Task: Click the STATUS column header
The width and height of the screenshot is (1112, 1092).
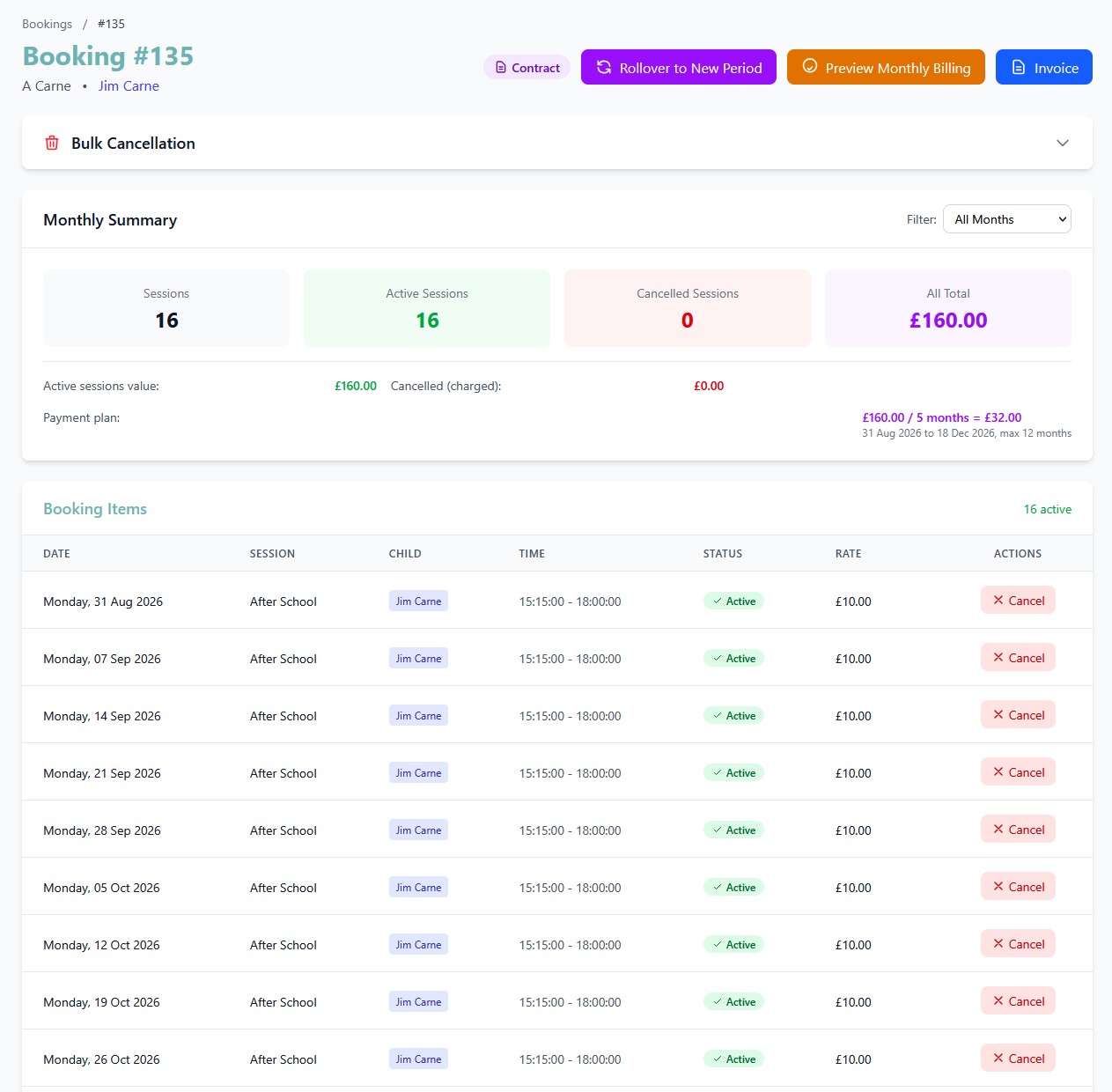Action: click(x=723, y=554)
